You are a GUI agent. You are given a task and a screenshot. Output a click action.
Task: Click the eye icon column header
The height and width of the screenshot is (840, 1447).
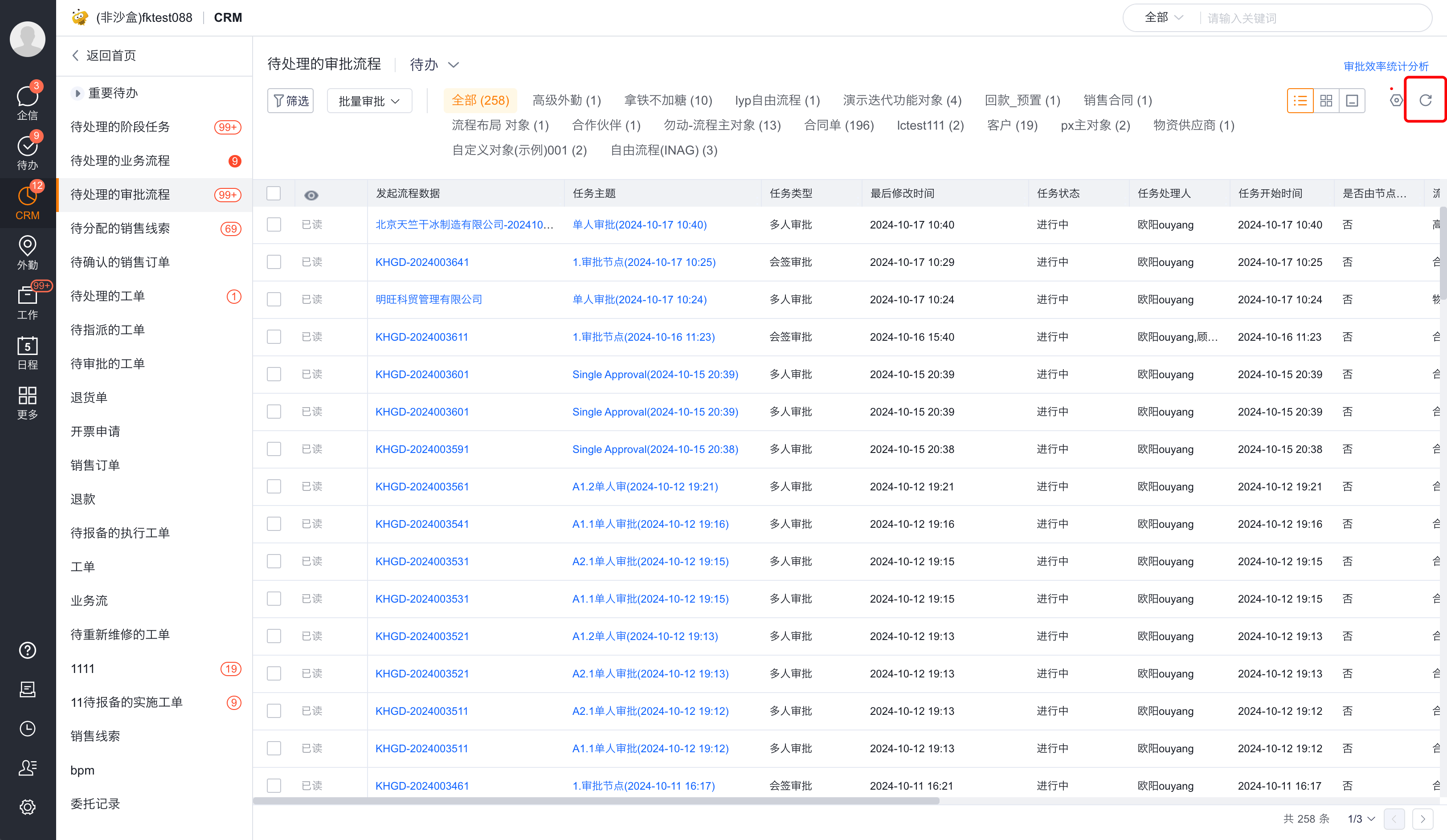point(311,195)
